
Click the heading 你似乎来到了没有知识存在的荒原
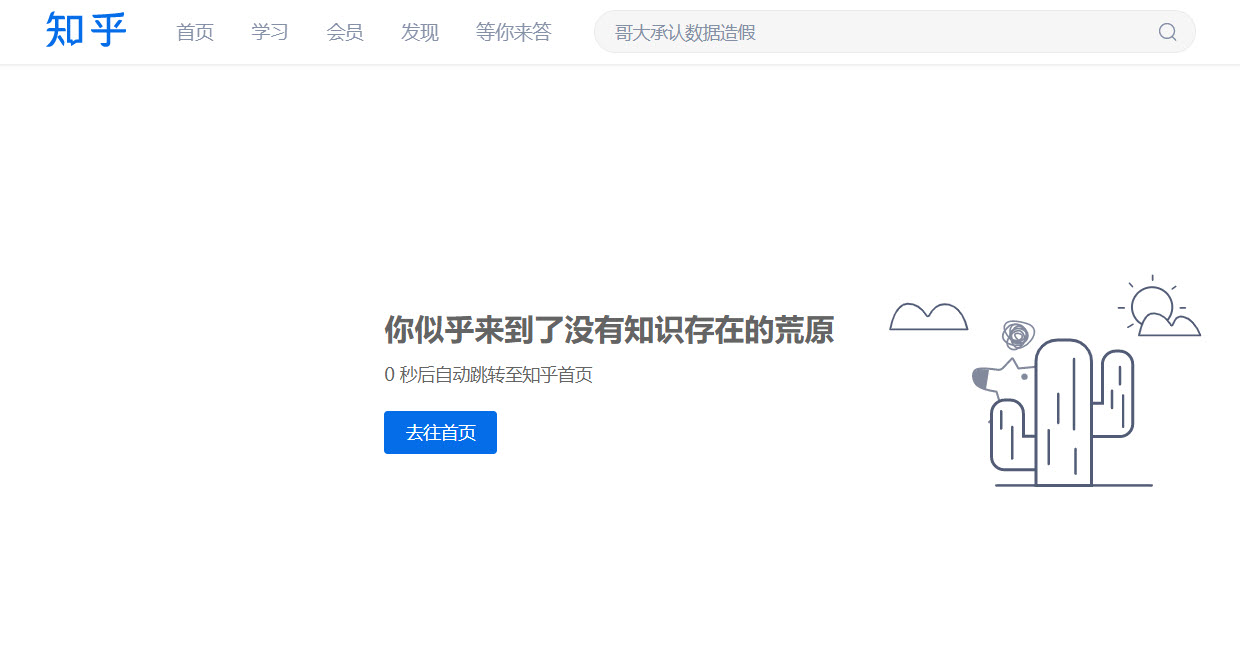coord(609,330)
